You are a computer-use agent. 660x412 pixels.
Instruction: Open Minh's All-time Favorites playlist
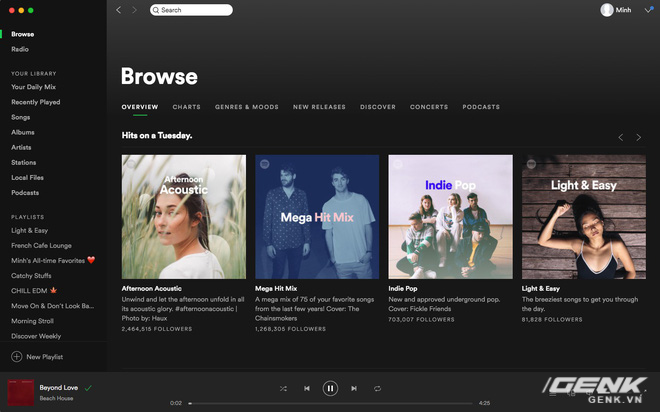[53, 260]
